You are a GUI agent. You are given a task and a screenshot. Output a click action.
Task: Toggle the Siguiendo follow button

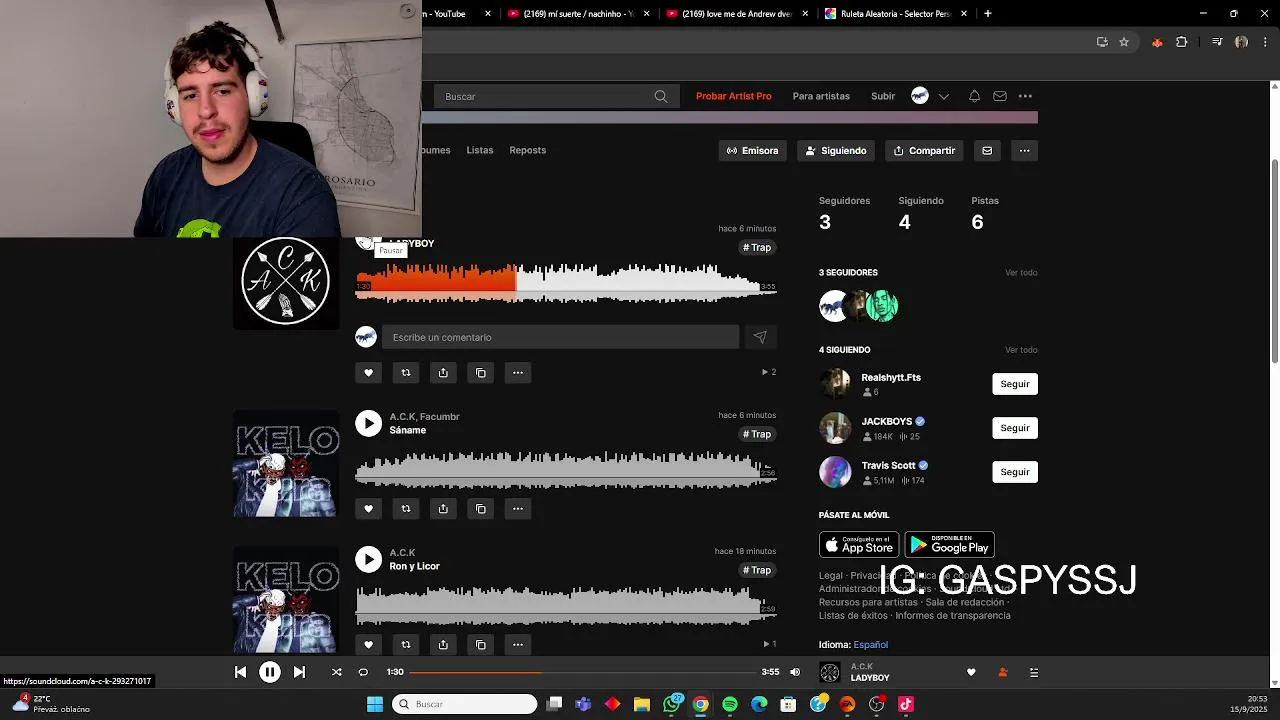pos(836,151)
